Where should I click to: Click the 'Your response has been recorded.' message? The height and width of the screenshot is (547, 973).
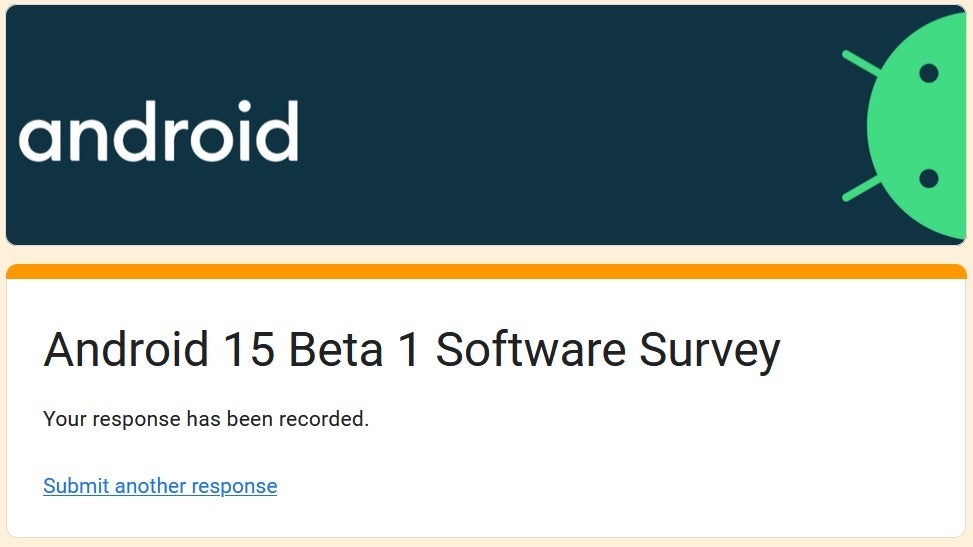(206, 419)
